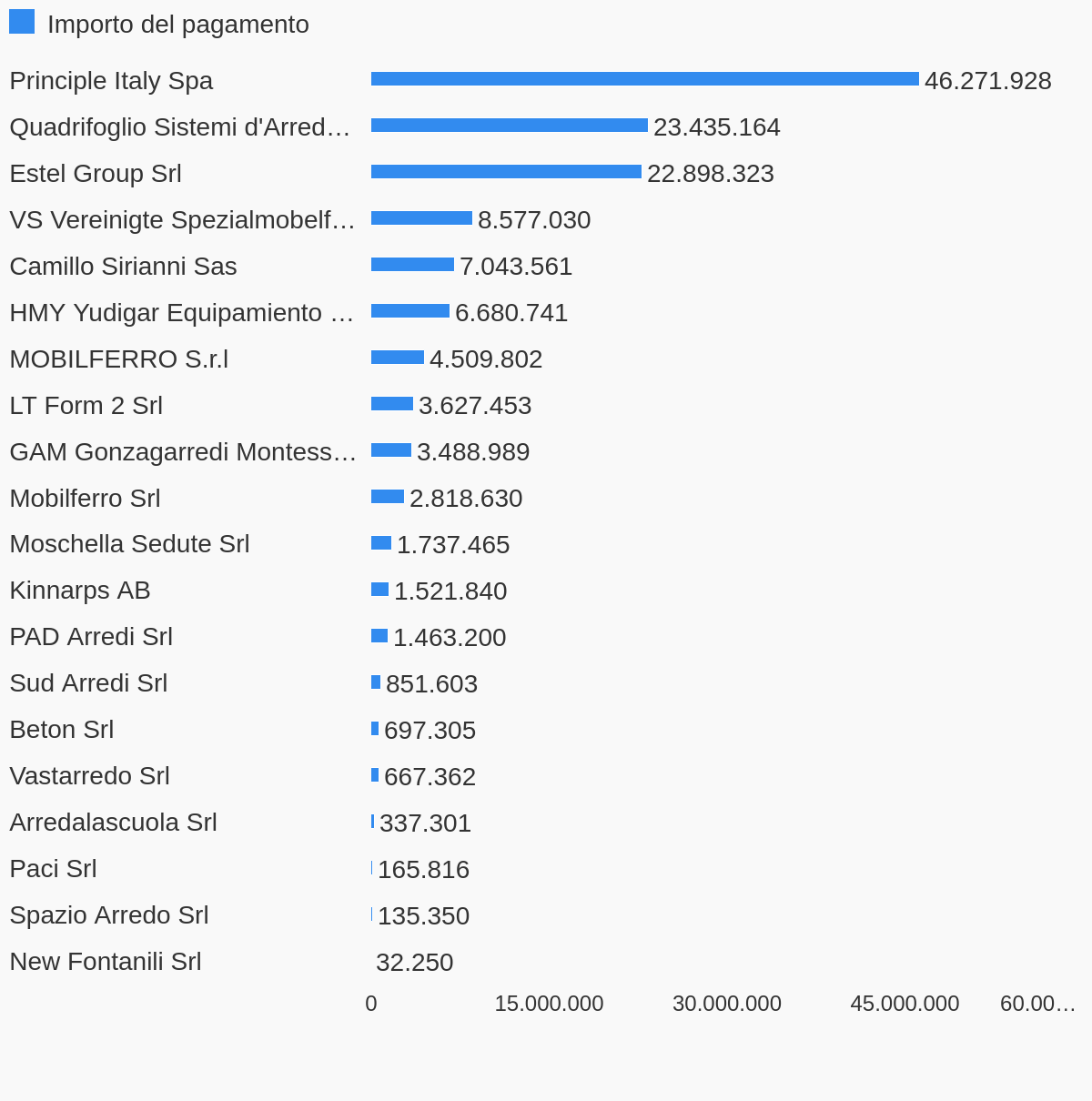Click the VS Vereinigte Spezialmobelf bar

click(x=421, y=218)
